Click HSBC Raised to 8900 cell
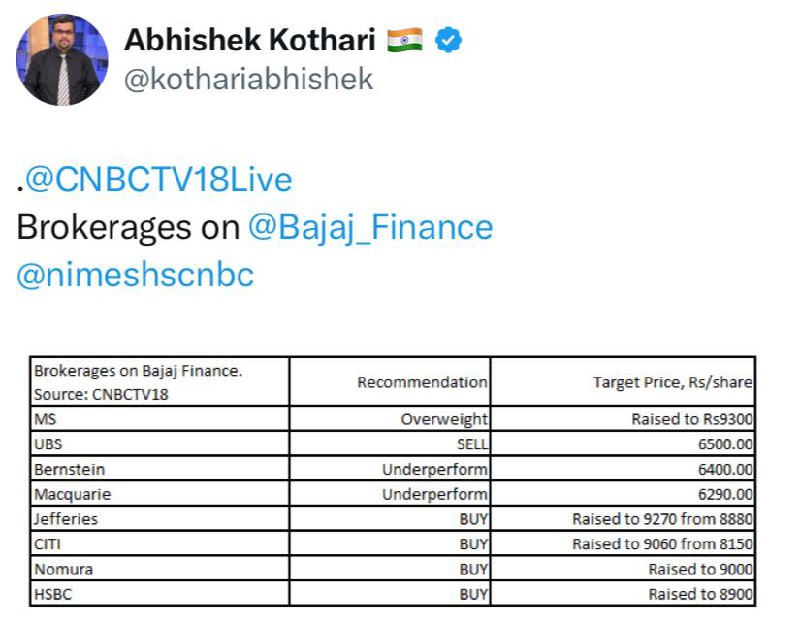Image resolution: width=800 pixels, height=624 pixels. click(x=622, y=594)
